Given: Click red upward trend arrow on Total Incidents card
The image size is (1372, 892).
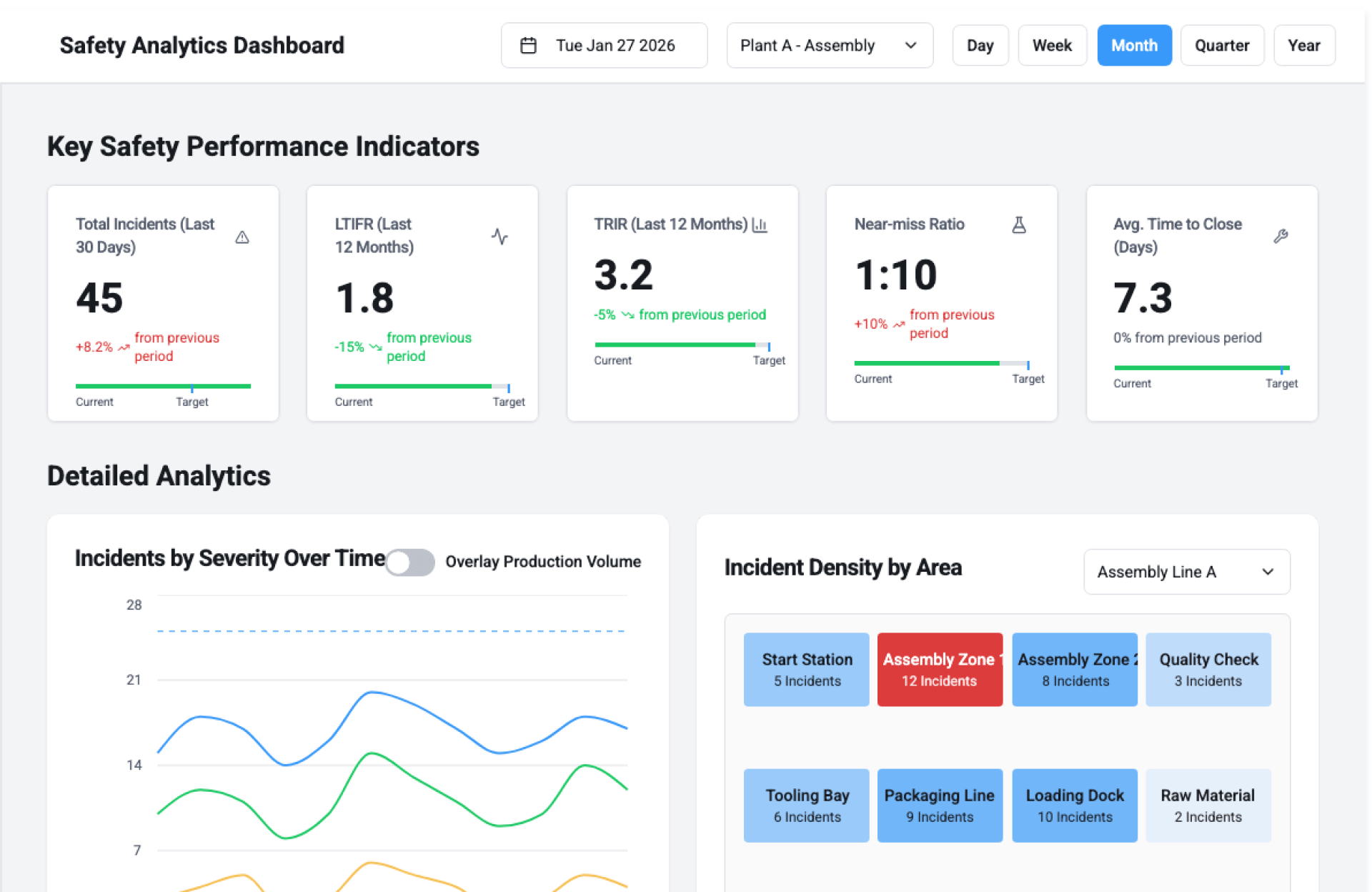Looking at the screenshot, I should [124, 347].
